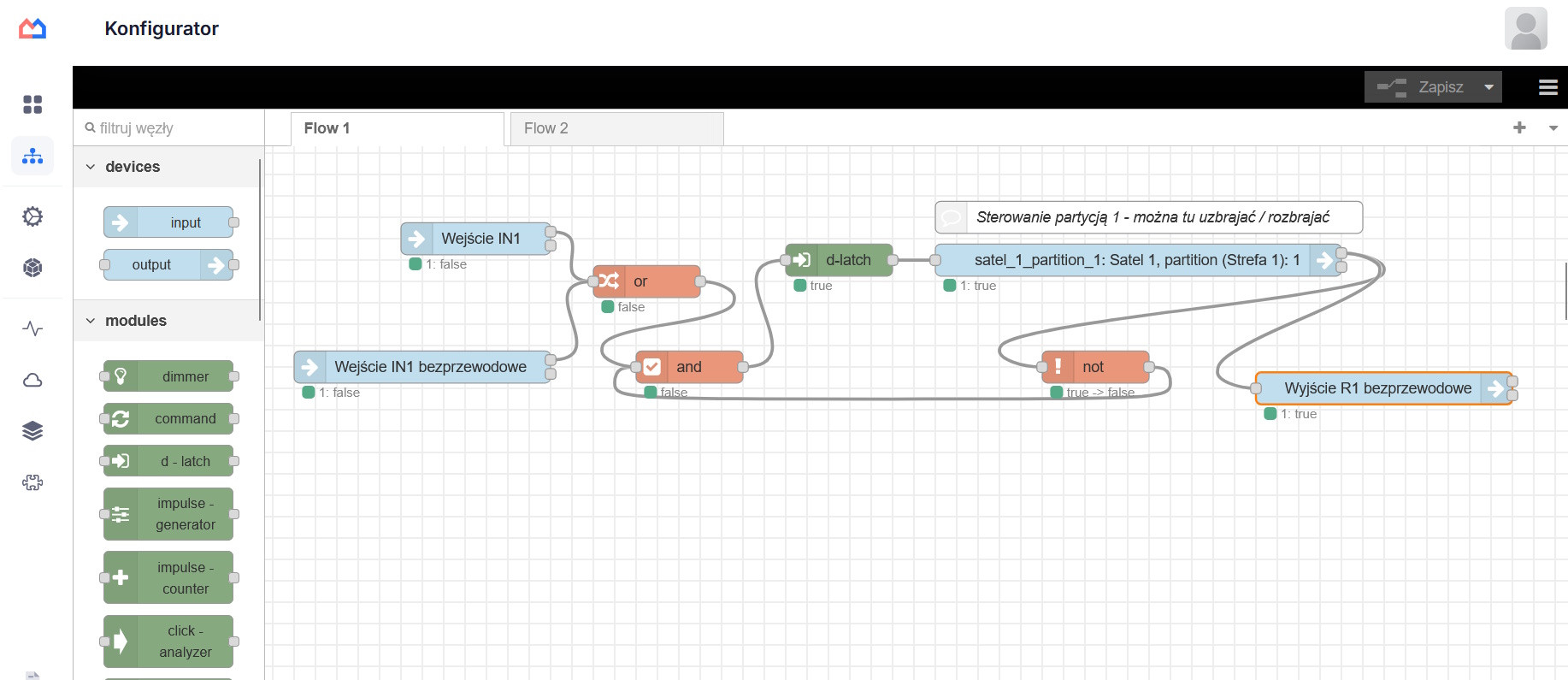The width and height of the screenshot is (1568, 680).
Task: Click the arrow icon on the satel partition node
Action: pyautogui.click(x=1324, y=260)
